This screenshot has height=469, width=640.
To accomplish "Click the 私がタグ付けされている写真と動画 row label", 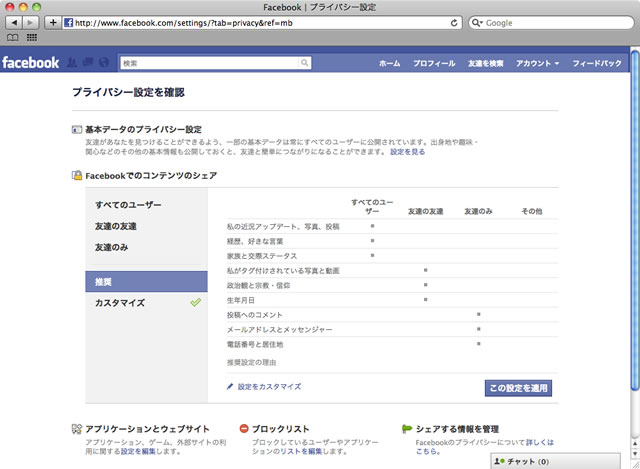I will (x=283, y=271).
